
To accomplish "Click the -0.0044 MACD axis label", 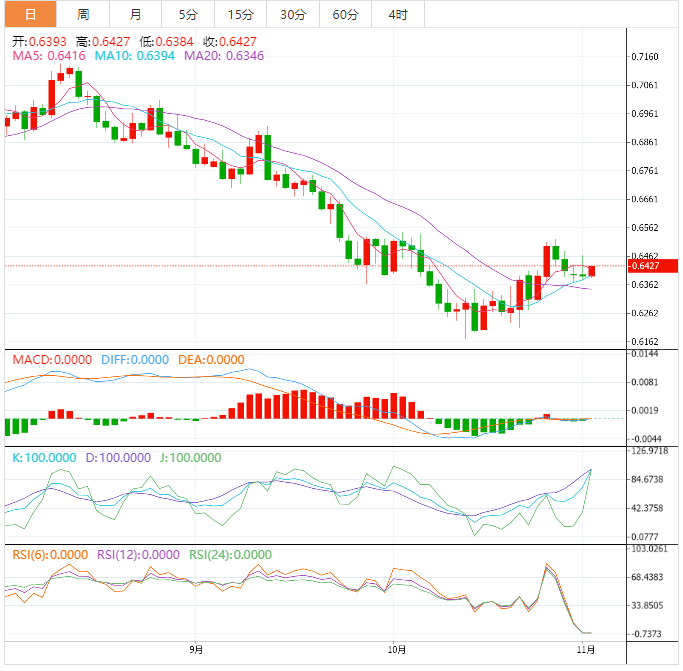I will click(x=646, y=439).
